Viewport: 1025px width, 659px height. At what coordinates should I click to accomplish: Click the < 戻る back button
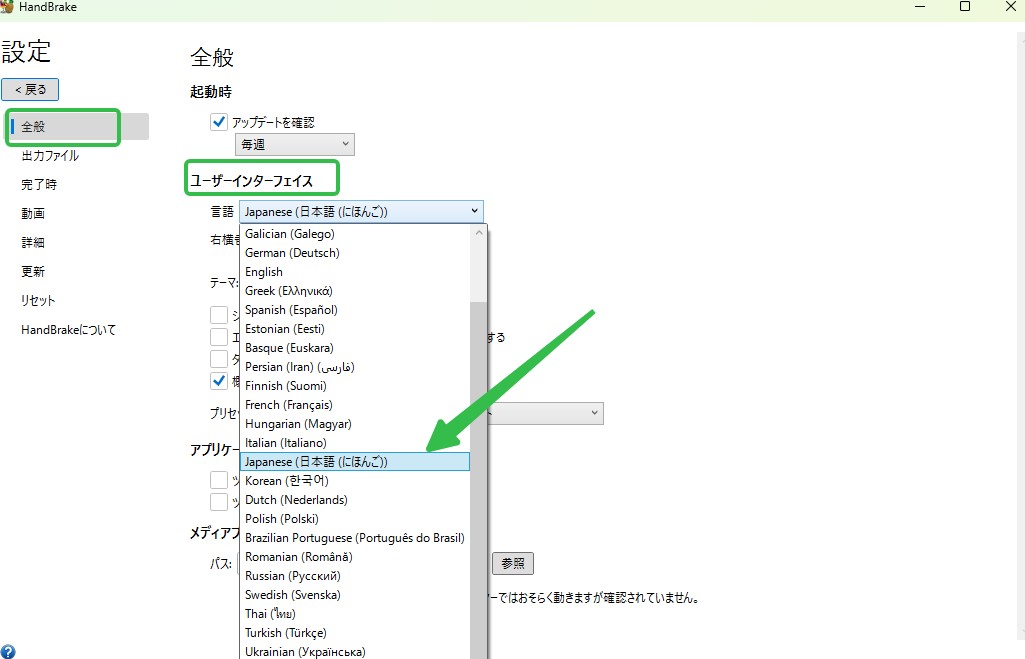pos(30,90)
